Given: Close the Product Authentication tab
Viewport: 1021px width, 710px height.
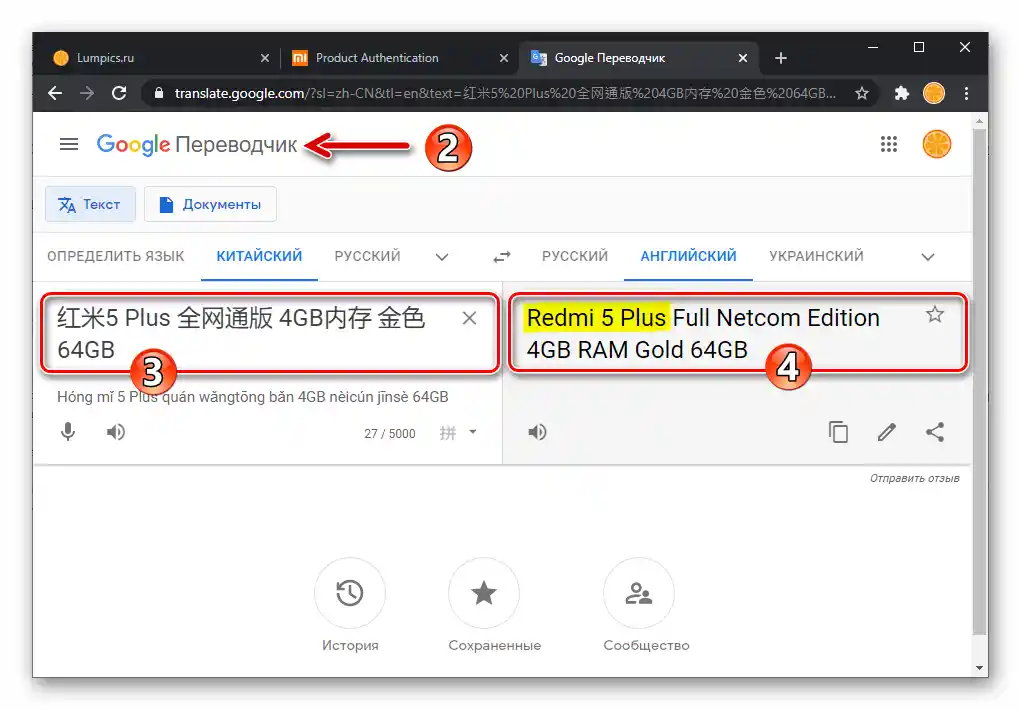Looking at the screenshot, I should pyautogui.click(x=503, y=58).
